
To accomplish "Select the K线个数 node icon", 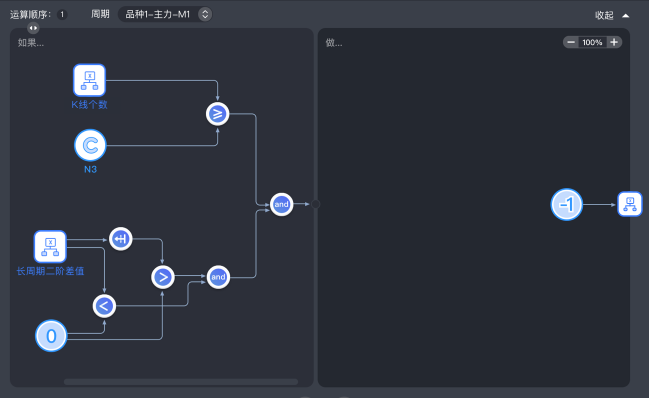I will [89, 80].
